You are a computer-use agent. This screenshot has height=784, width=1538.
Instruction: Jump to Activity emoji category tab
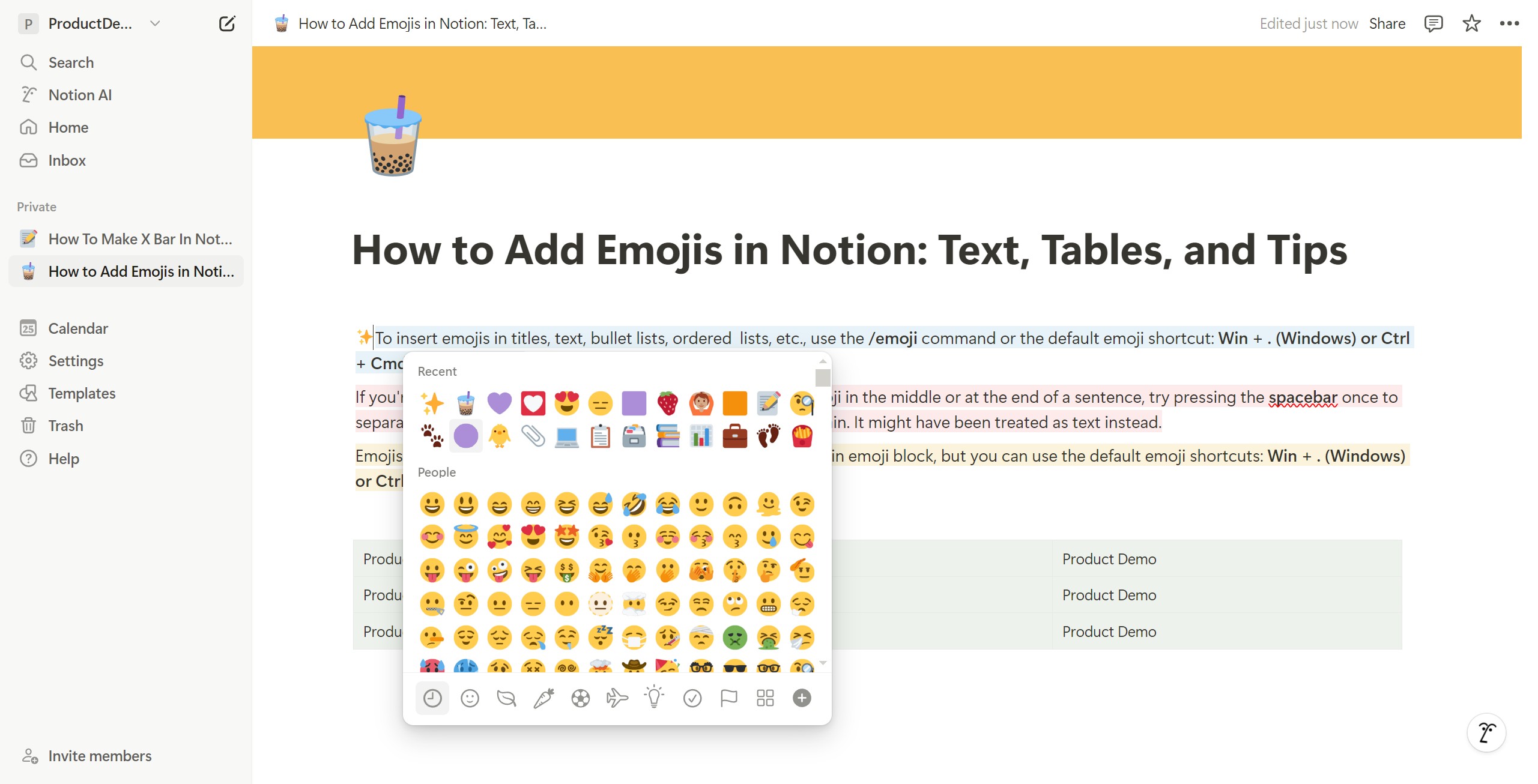point(580,698)
